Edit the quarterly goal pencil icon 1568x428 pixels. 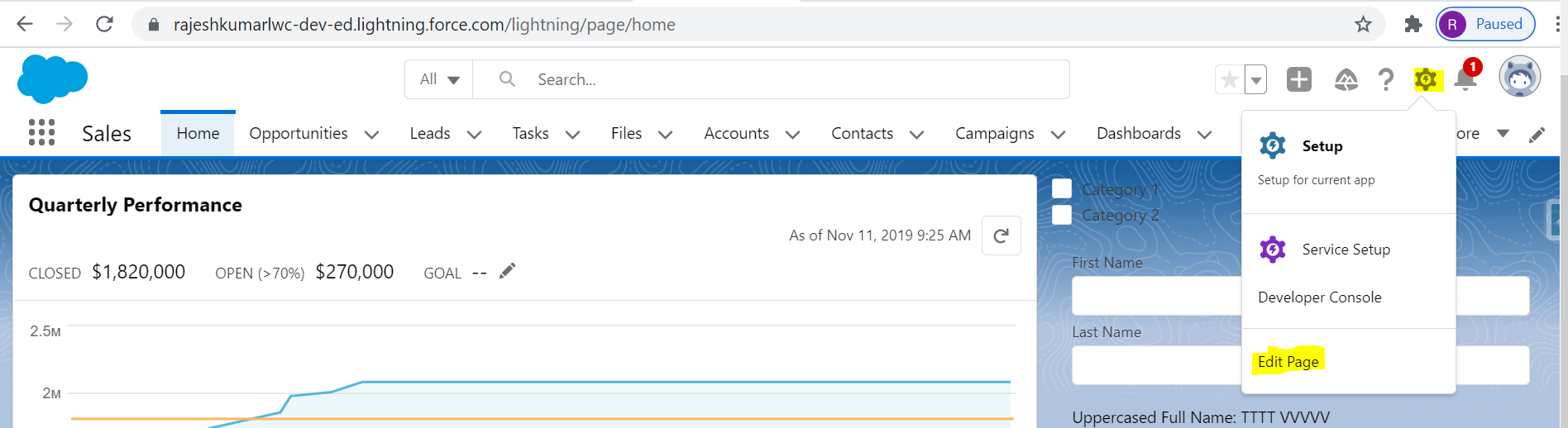pos(507,271)
